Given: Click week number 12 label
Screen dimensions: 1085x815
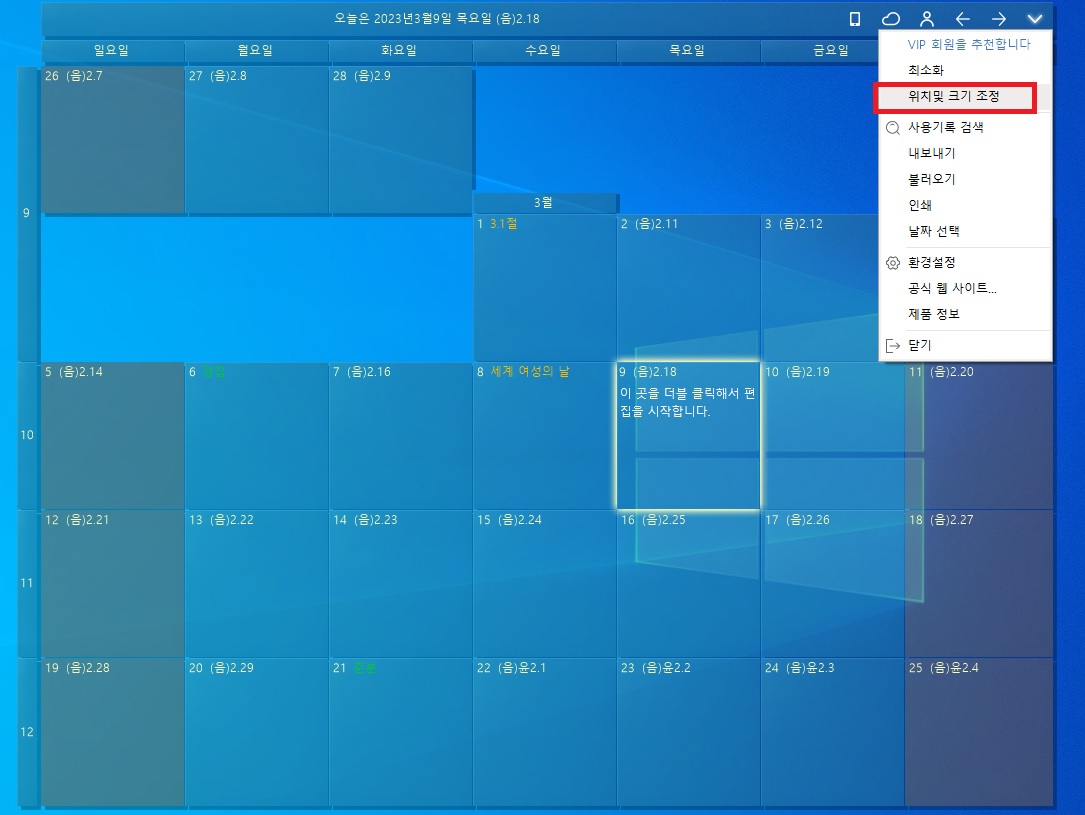Looking at the screenshot, I should [x=26, y=732].
